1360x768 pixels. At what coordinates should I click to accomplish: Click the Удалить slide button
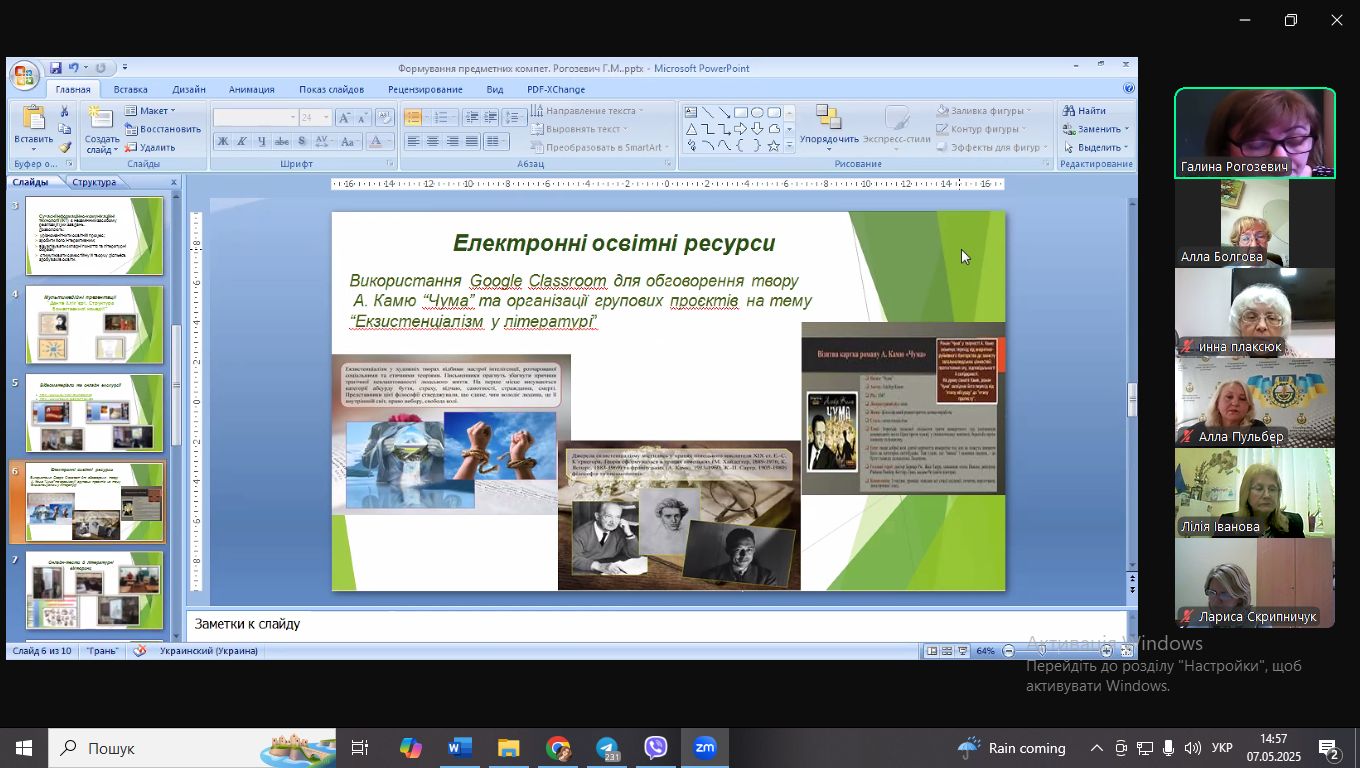(x=150, y=147)
